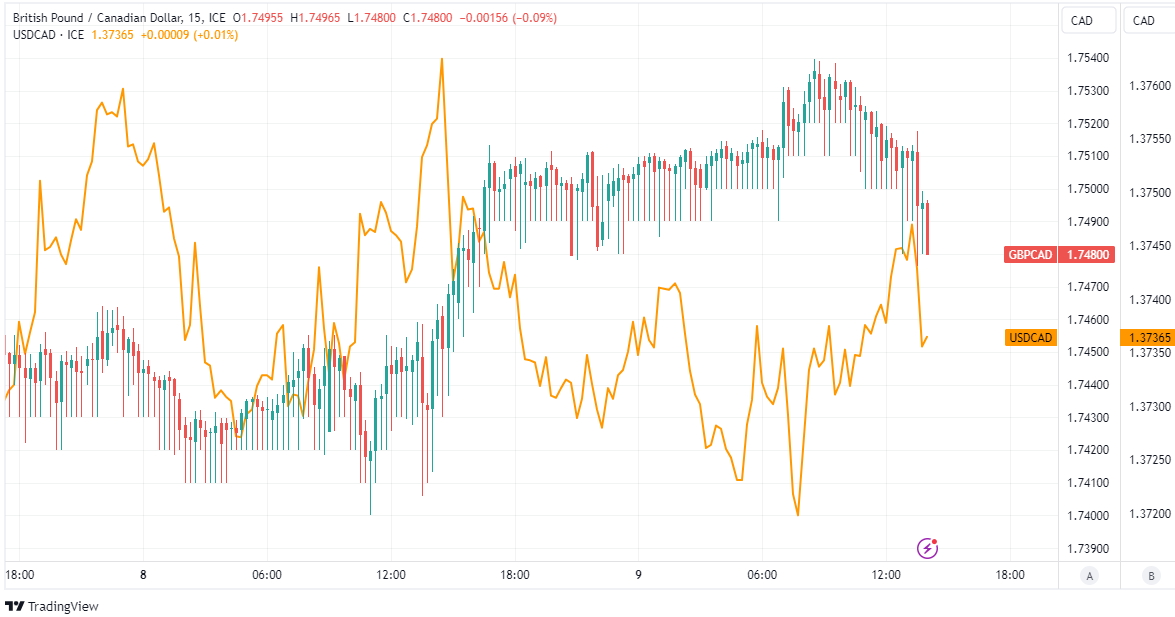
Task: Select the British Pound / Canadian Dollar title
Action: [93, 18]
